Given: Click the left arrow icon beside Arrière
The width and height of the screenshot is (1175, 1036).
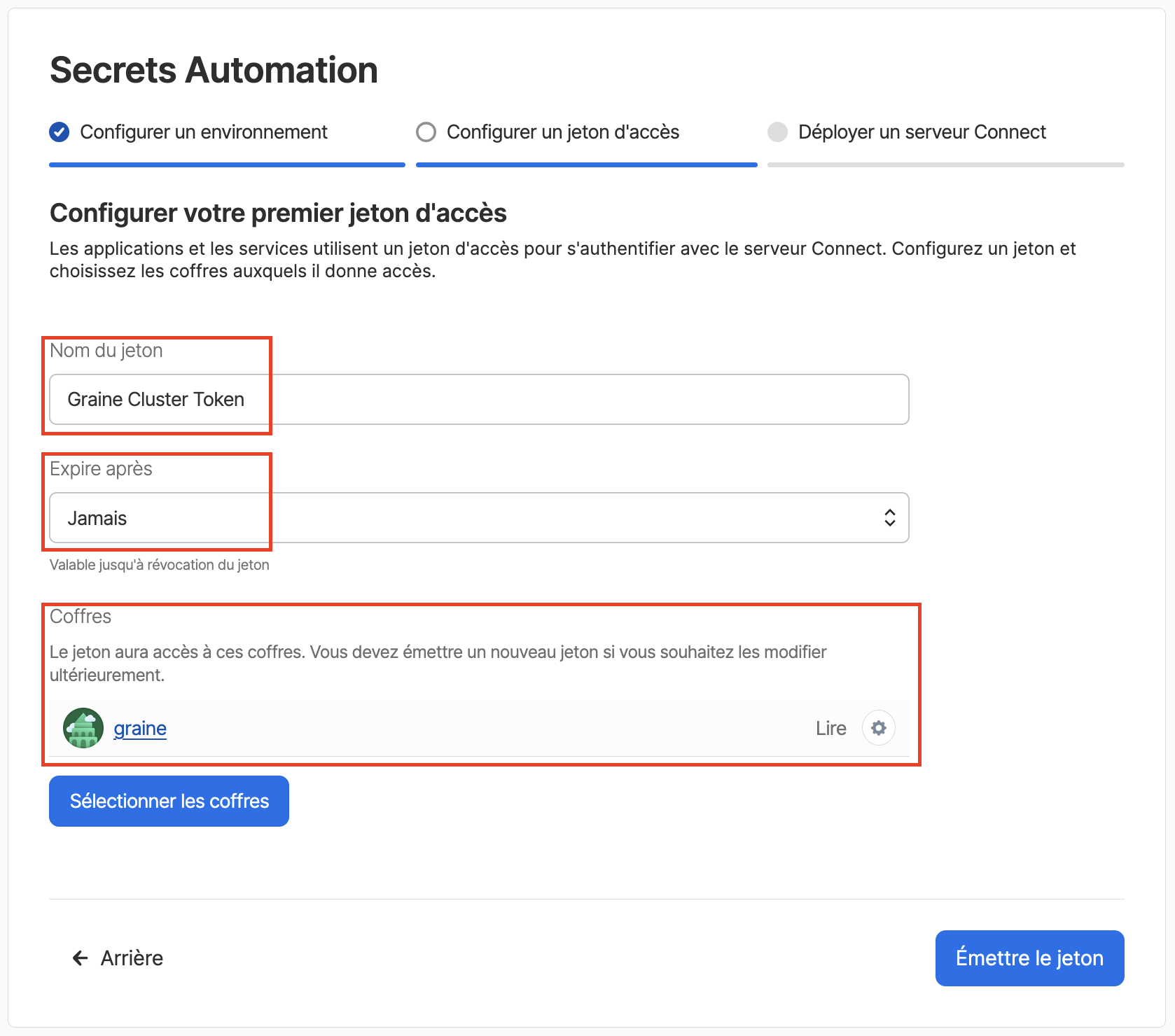Looking at the screenshot, I should click(x=81, y=958).
